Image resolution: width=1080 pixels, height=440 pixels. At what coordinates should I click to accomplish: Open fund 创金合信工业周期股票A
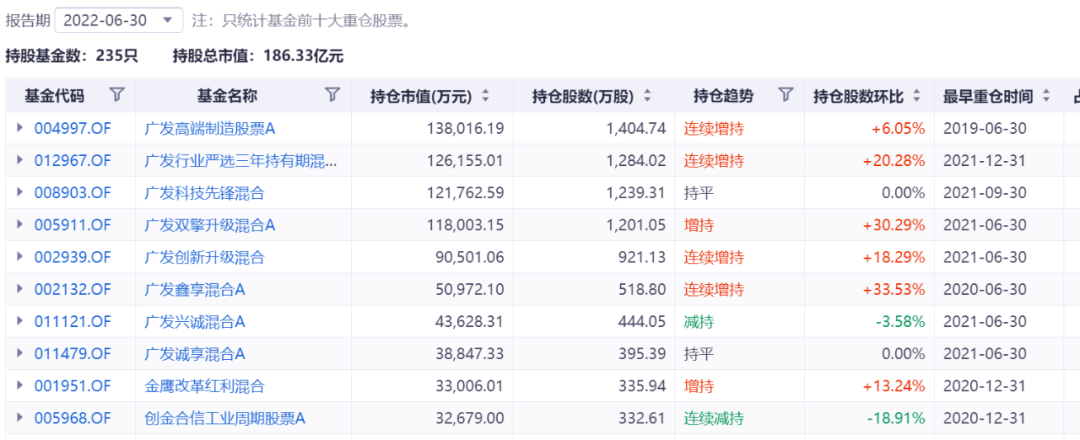225,418
